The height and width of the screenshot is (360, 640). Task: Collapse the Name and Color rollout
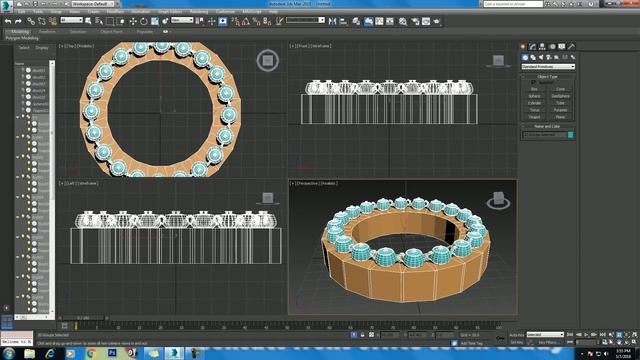547,127
